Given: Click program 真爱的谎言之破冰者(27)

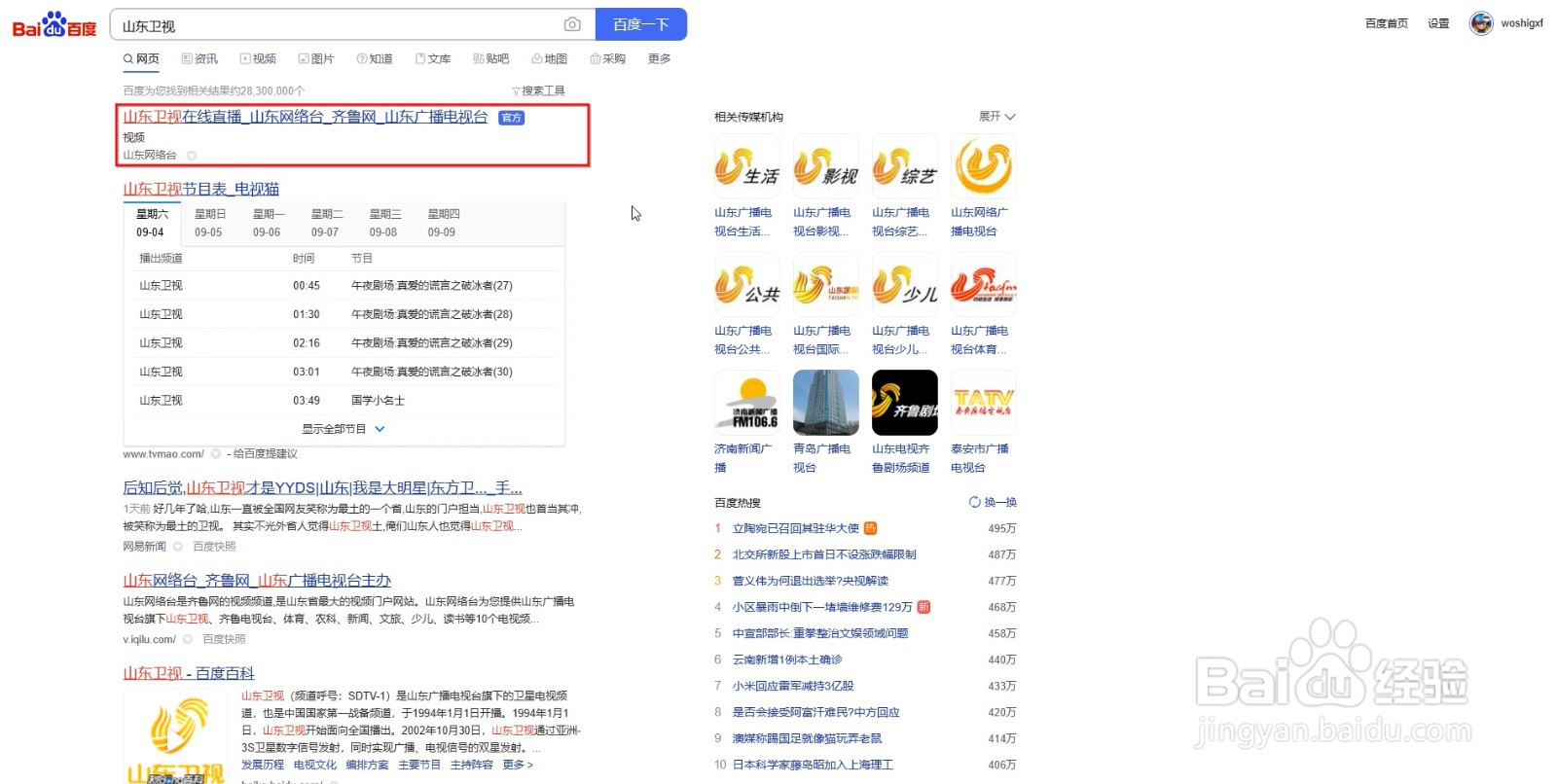Looking at the screenshot, I should tap(431, 286).
